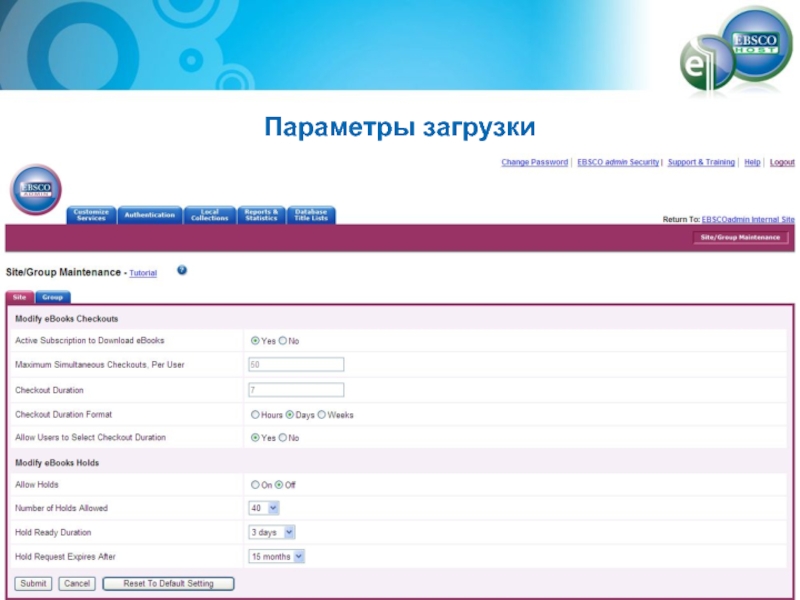
Task: Turn Allow Holds to On
Action: 255,485
